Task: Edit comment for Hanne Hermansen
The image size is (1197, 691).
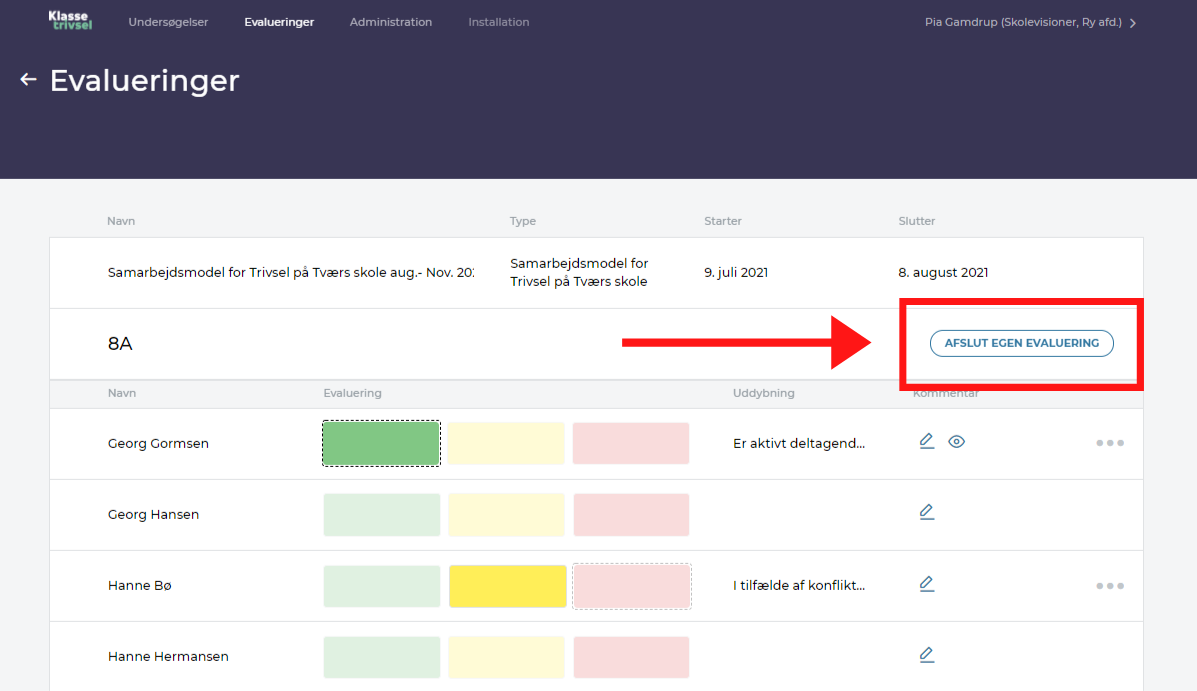Action: [927, 655]
